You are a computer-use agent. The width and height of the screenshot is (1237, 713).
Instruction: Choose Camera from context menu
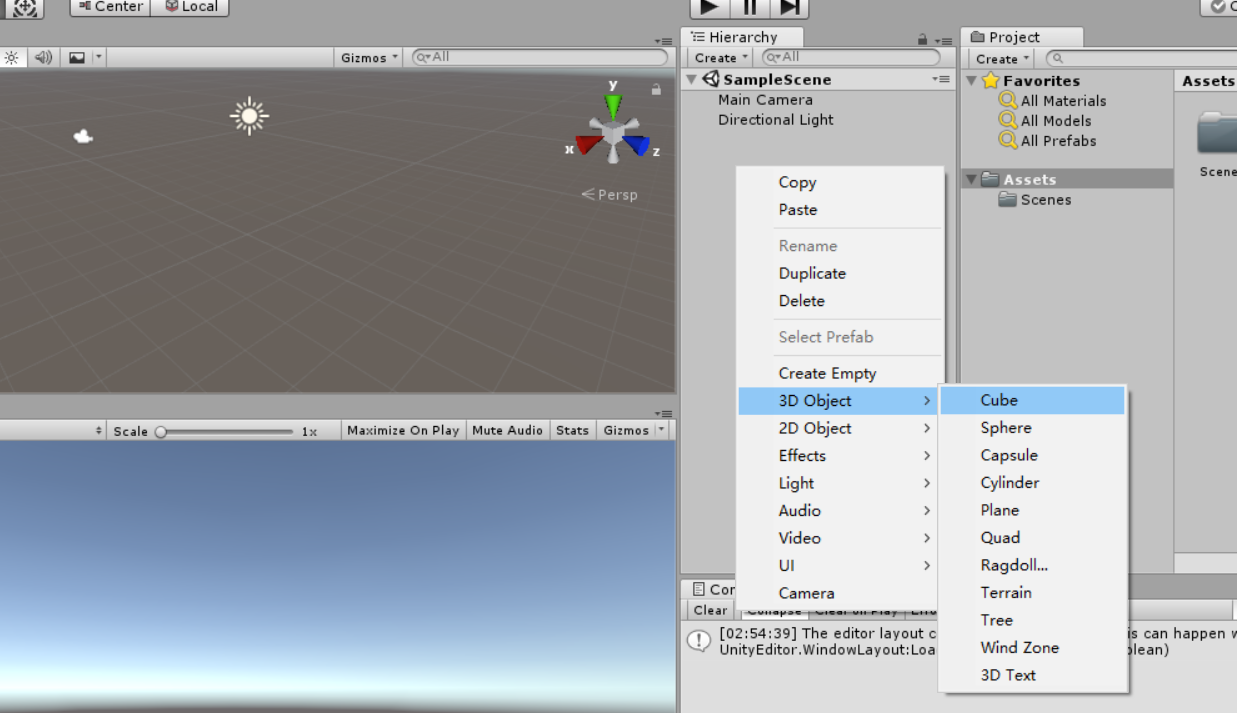[840, 593]
